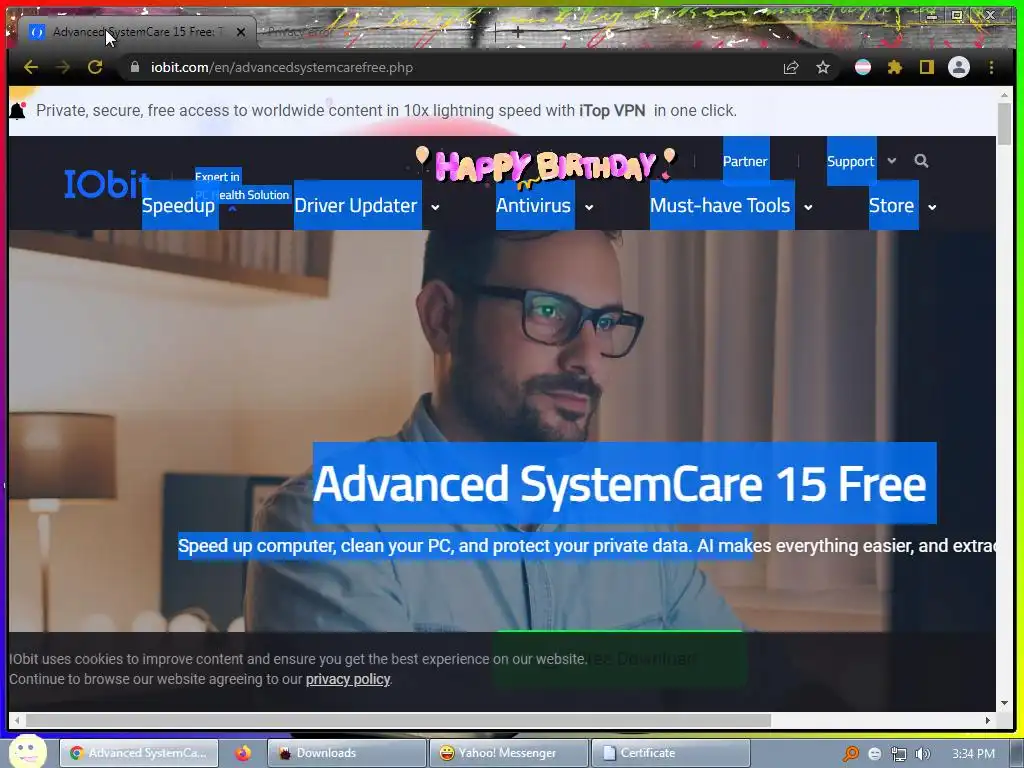The width and height of the screenshot is (1024, 768).
Task: Open the website search magnifier
Action: point(921,161)
